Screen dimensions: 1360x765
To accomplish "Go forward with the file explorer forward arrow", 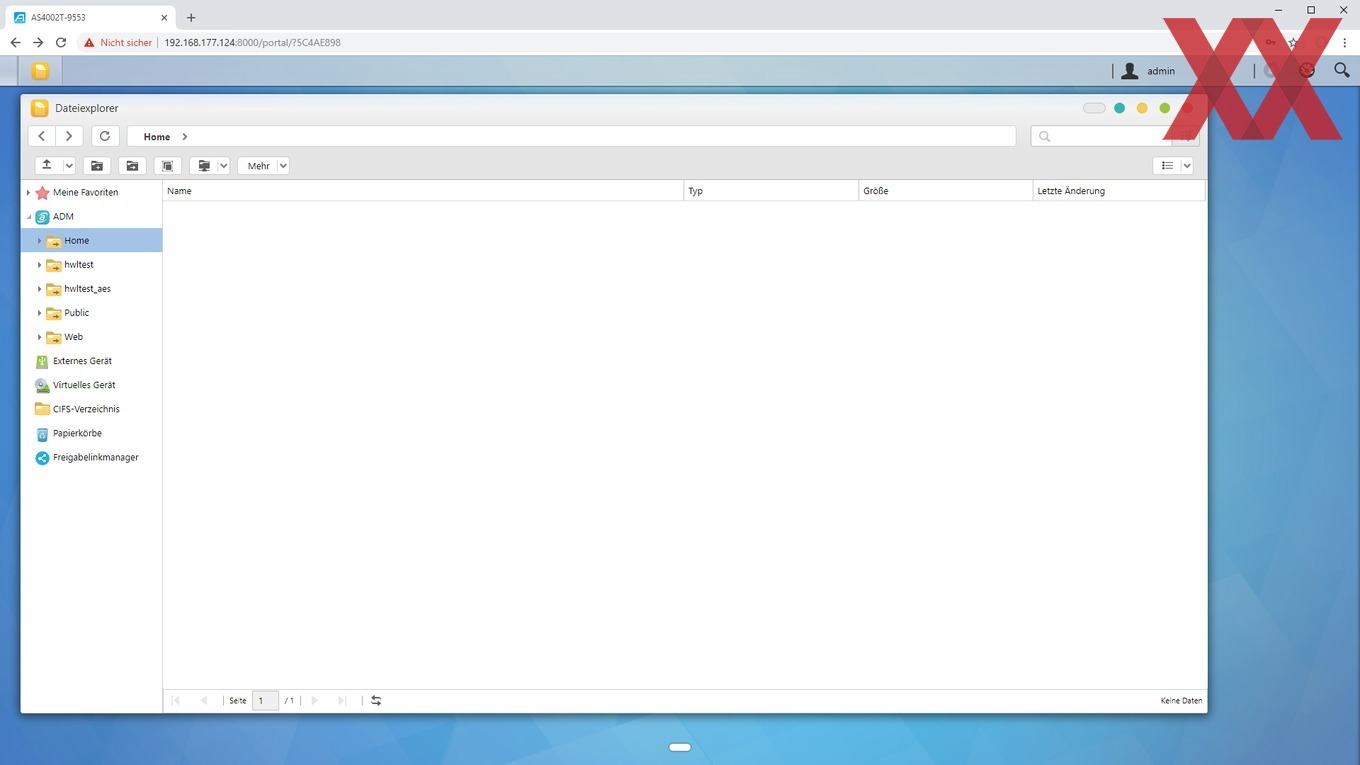I will point(68,136).
